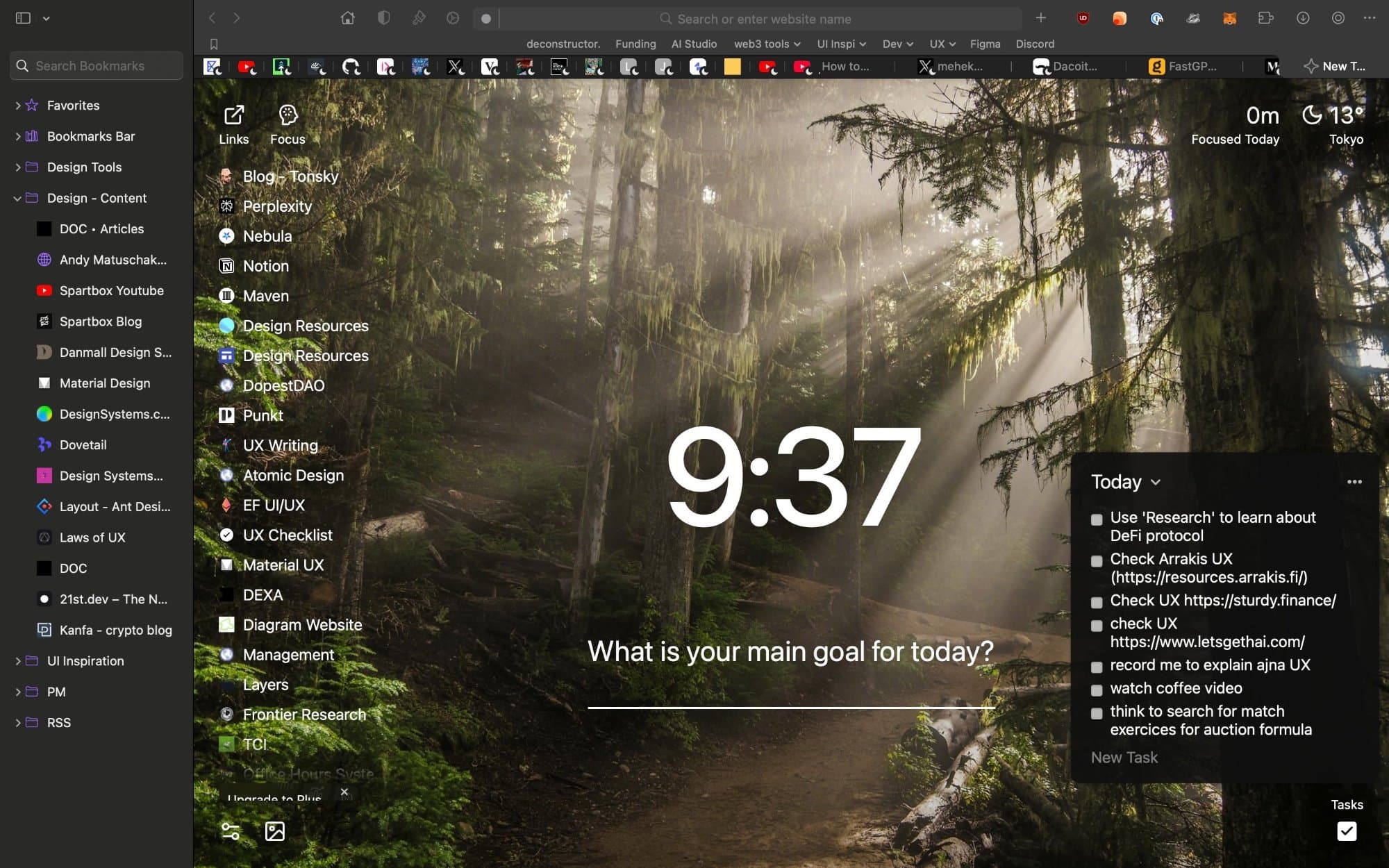Screen dimensions: 1389x868
Task: Tick 'Check UX https://sturdy.finance/' task checkbox
Action: 1097,602
